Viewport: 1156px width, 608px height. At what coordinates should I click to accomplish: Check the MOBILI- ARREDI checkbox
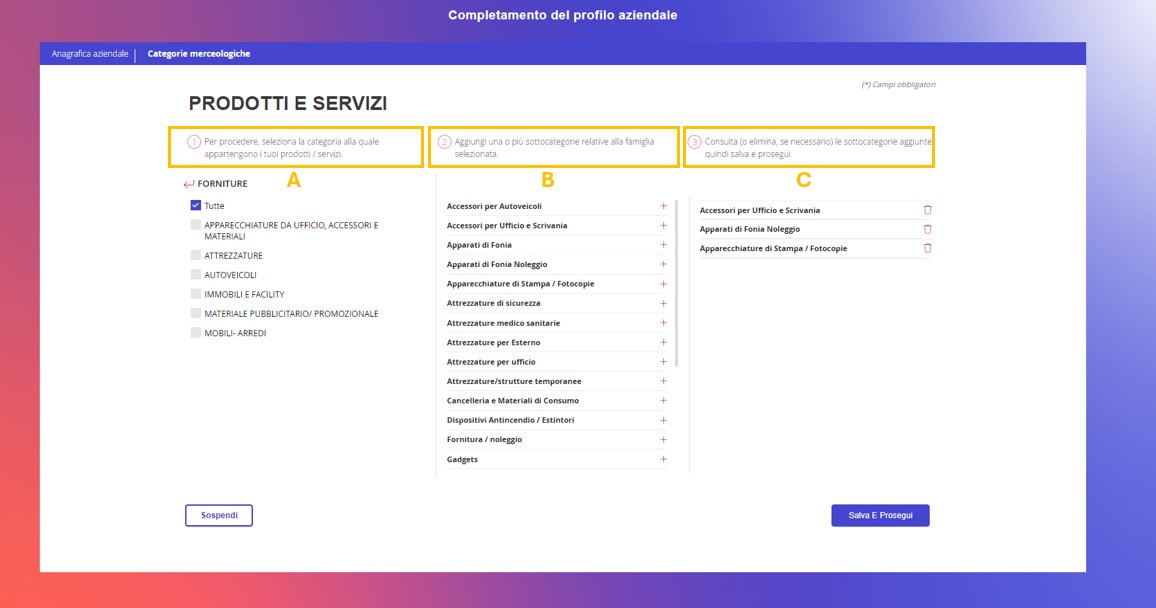[x=195, y=332]
